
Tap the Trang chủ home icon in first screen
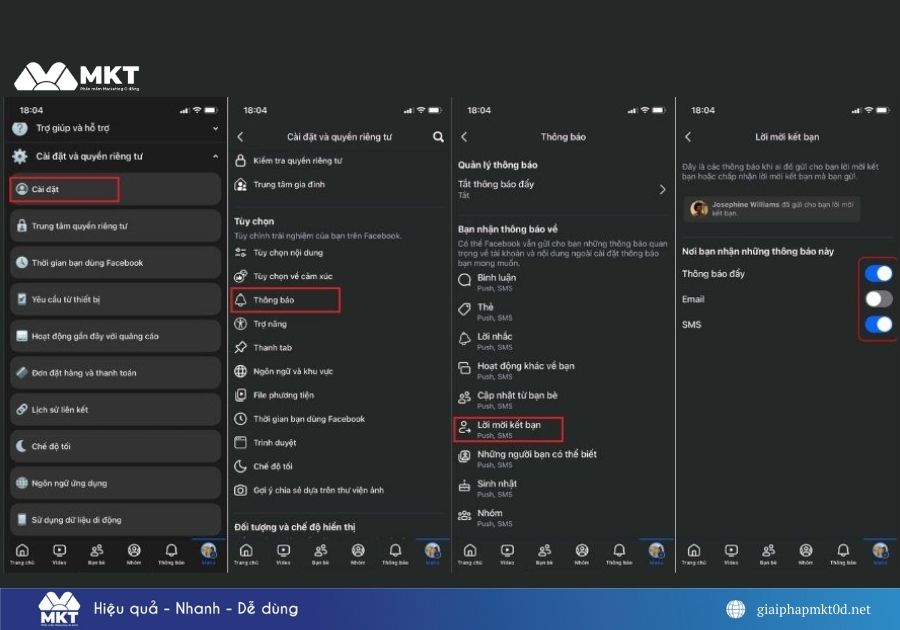(x=22, y=552)
